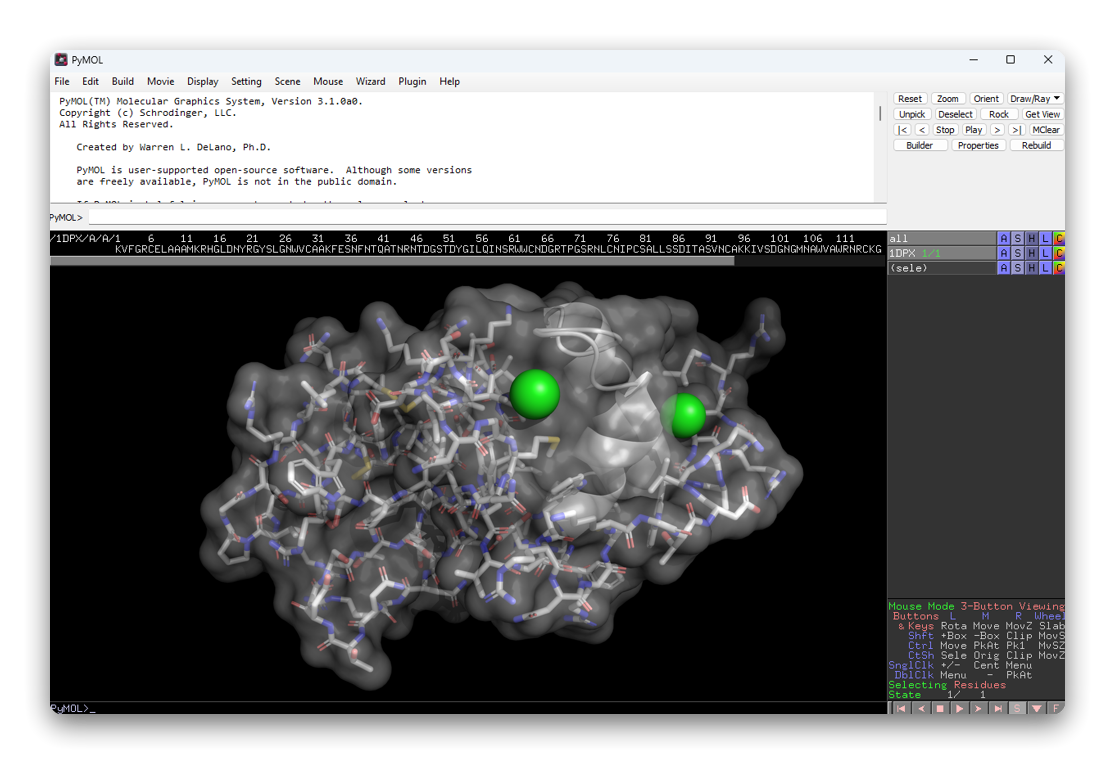Toggle visibility of the 1DPX object
This screenshot has height=764, width=1115.
[941, 253]
